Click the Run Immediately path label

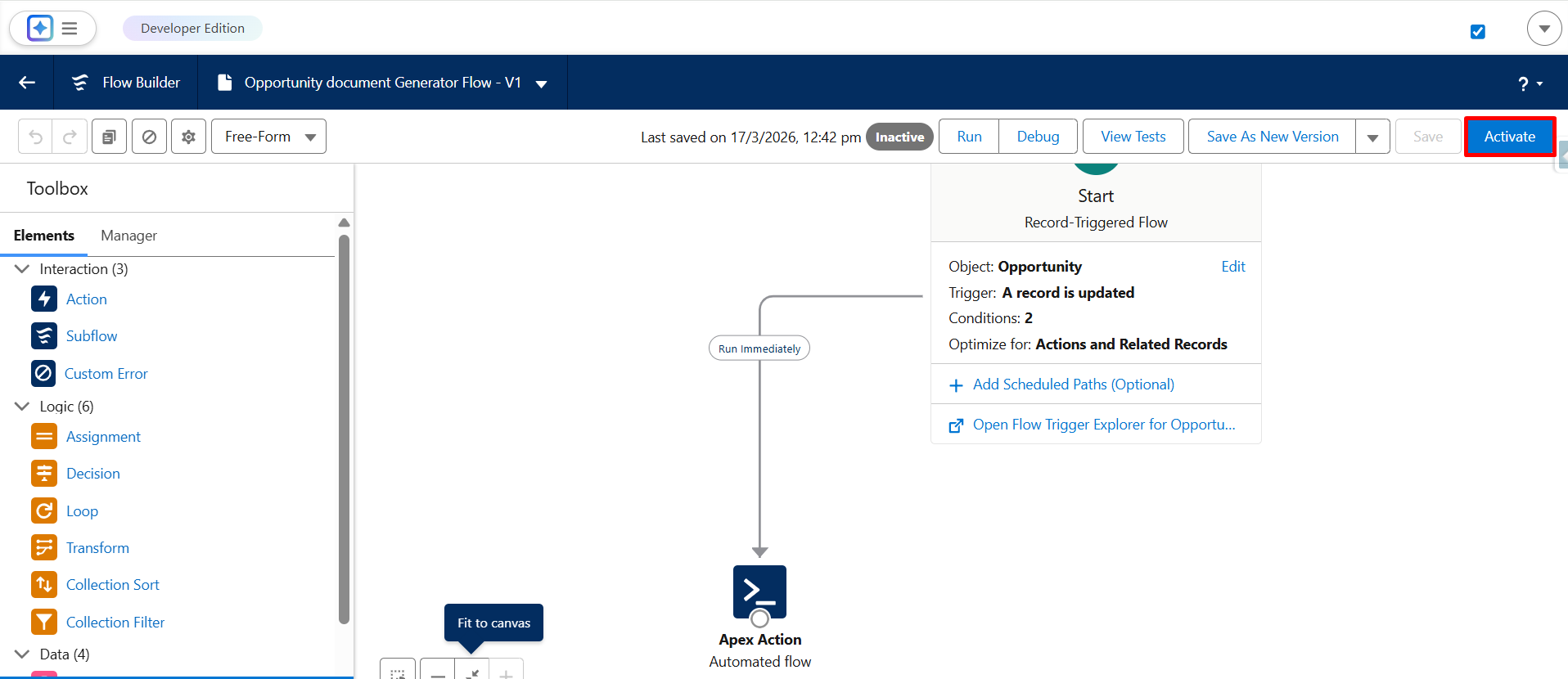[759, 348]
